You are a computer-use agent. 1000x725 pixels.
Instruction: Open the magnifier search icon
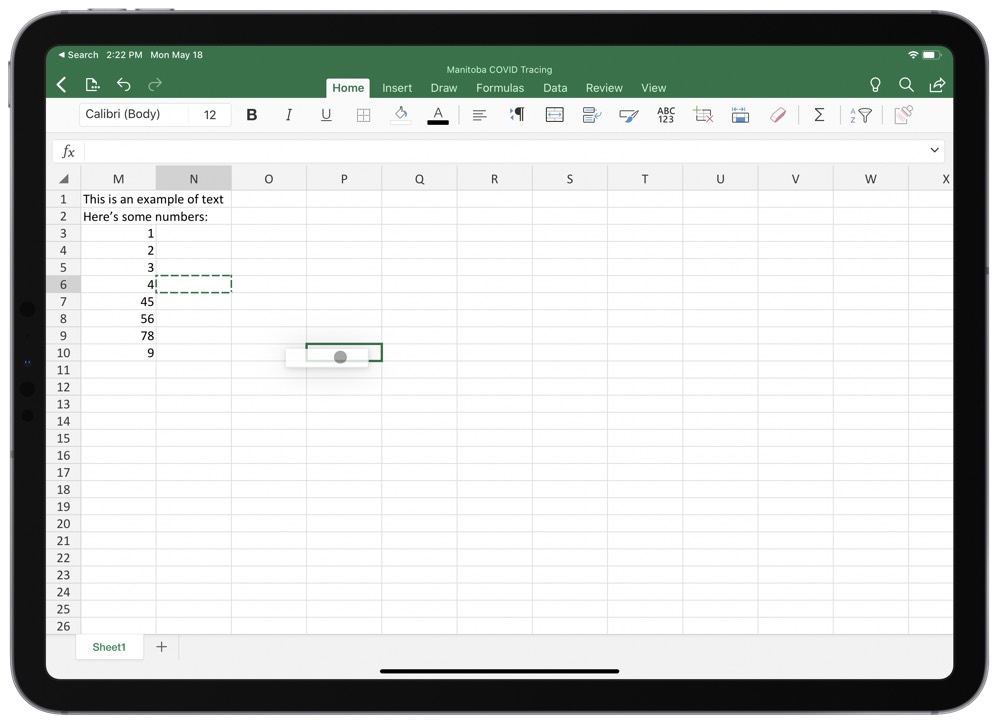tap(906, 85)
